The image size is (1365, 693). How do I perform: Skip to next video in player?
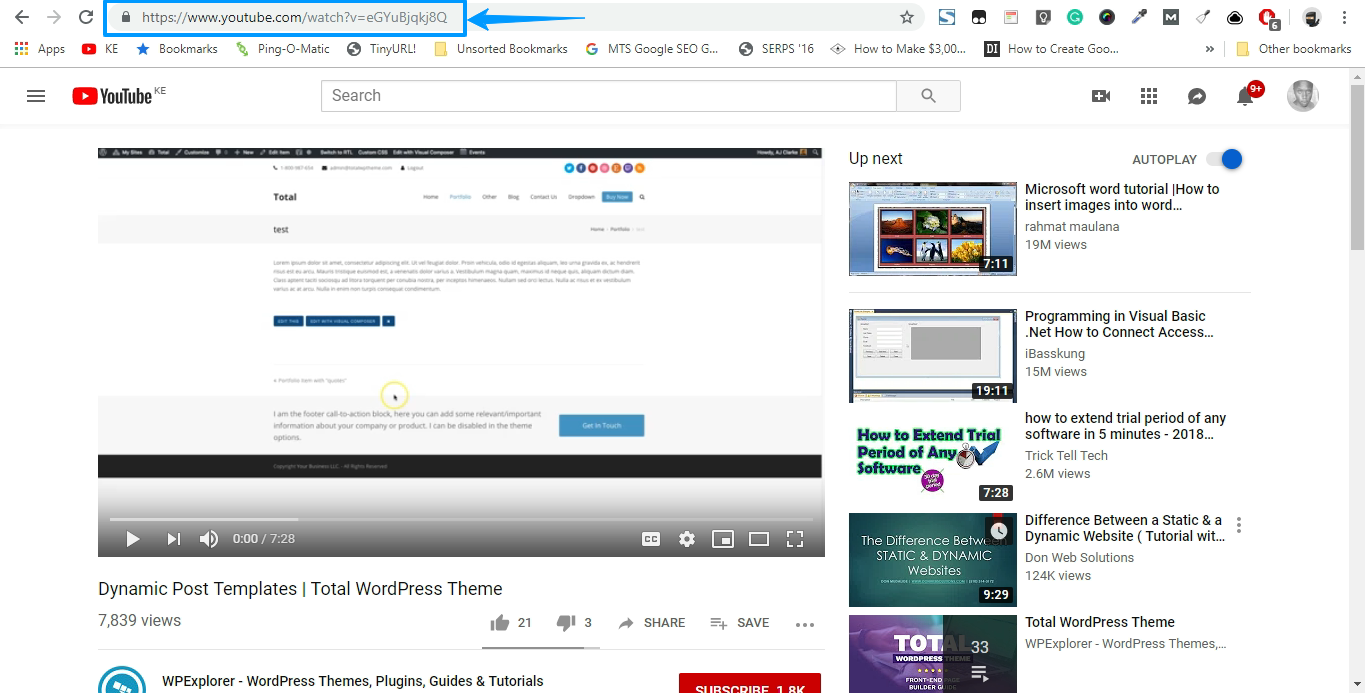coord(174,539)
